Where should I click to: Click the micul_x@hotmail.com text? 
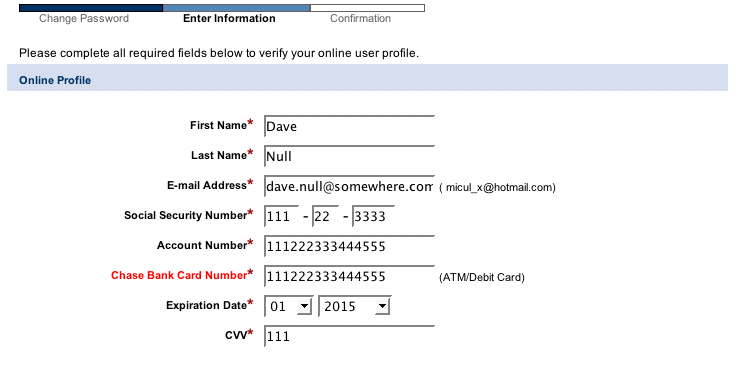tap(498, 187)
